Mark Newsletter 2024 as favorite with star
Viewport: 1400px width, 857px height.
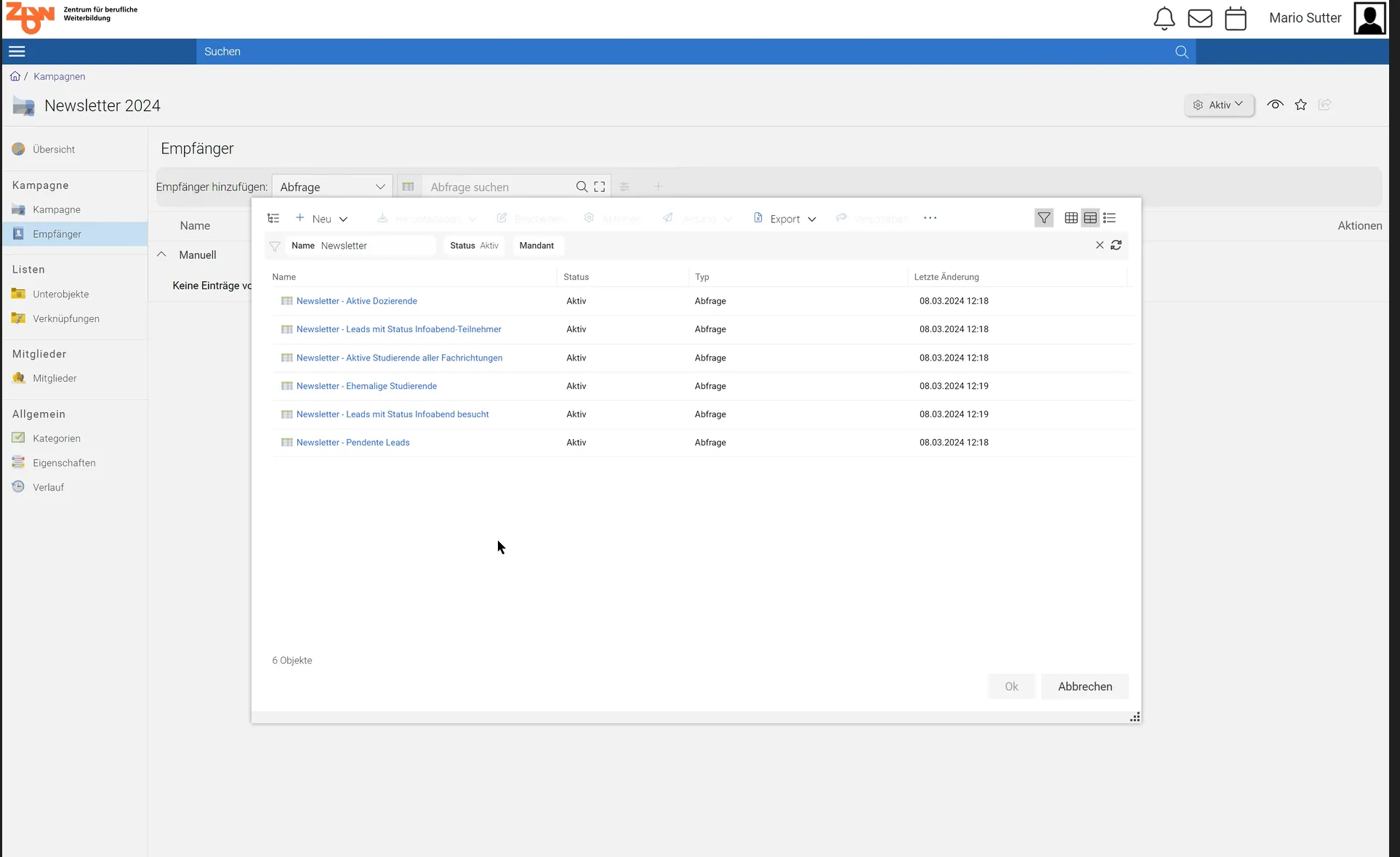pos(1300,105)
